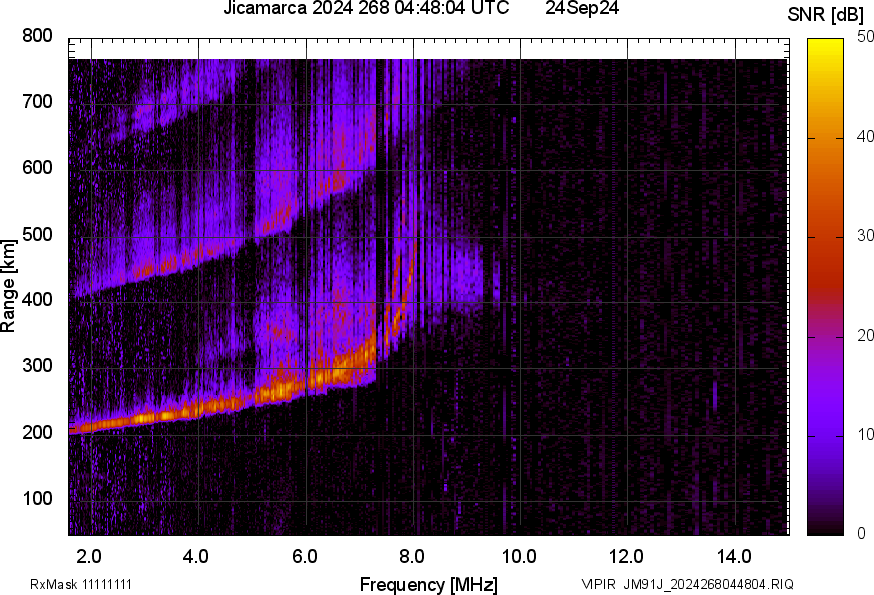Image resolution: width=874 pixels, height=595 pixels.
Task: Click the date label '24Sep24'
Action: point(582,8)
